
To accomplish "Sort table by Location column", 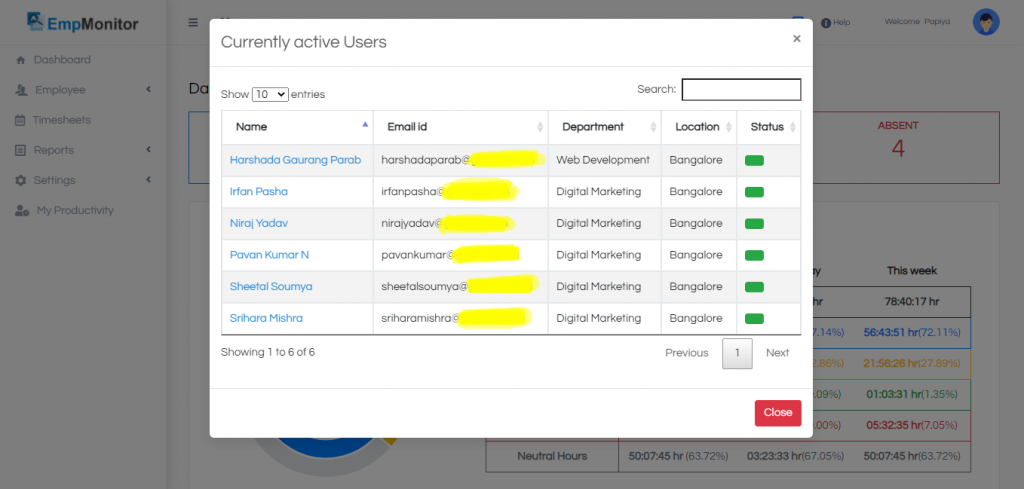I will tap(699, 127).
